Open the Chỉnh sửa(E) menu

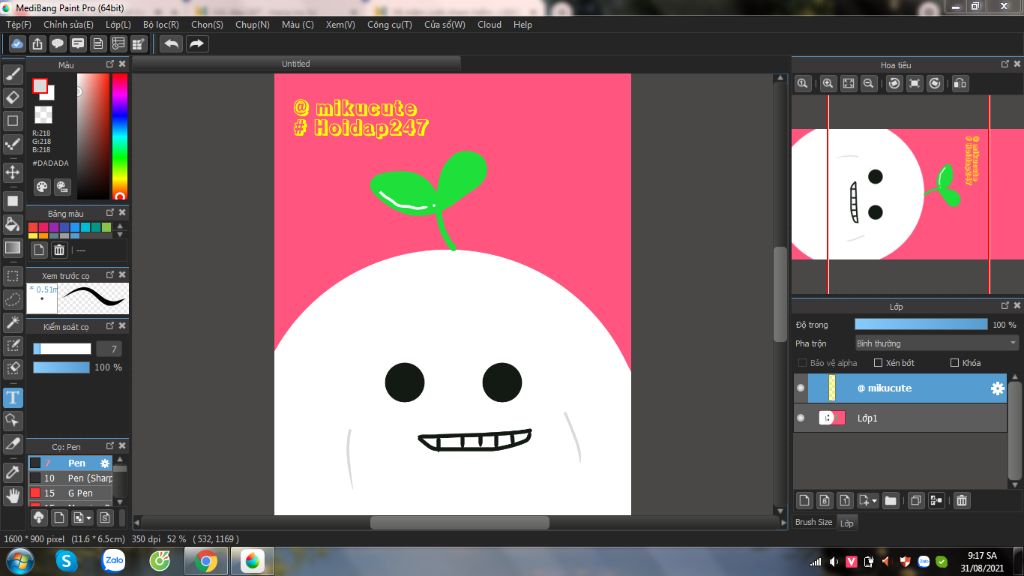point(69,25)
